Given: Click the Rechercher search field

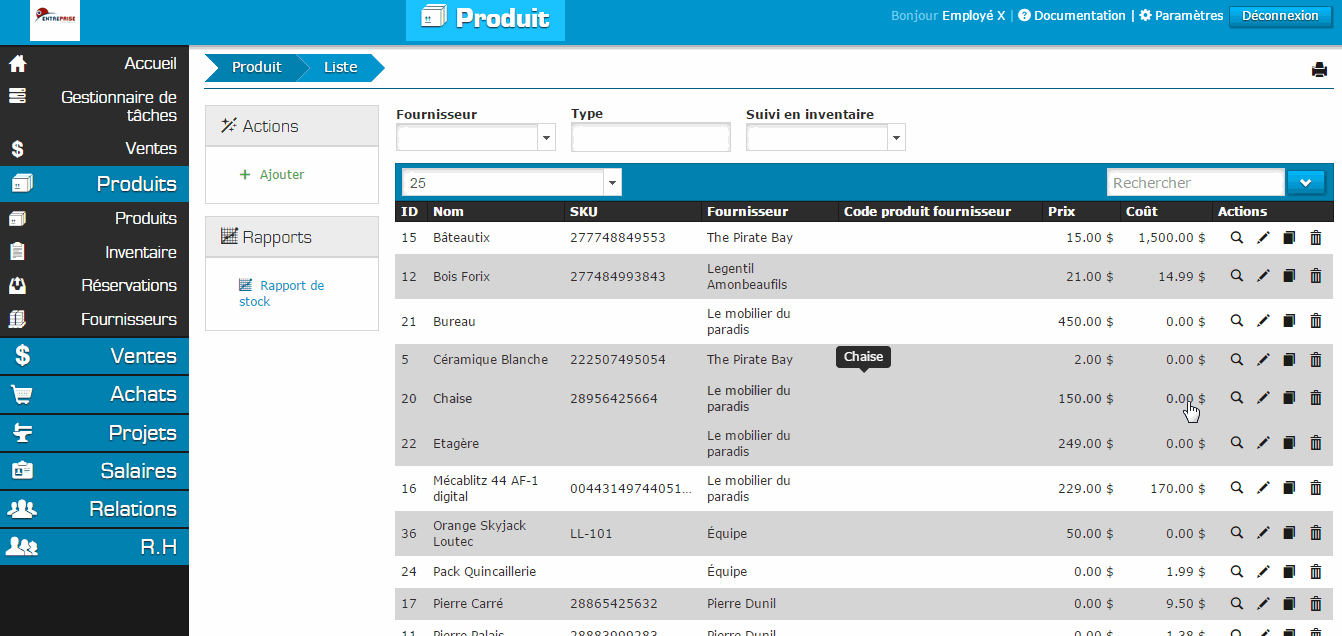Looking at the screenshot, I should click(x=1195, y=183).
